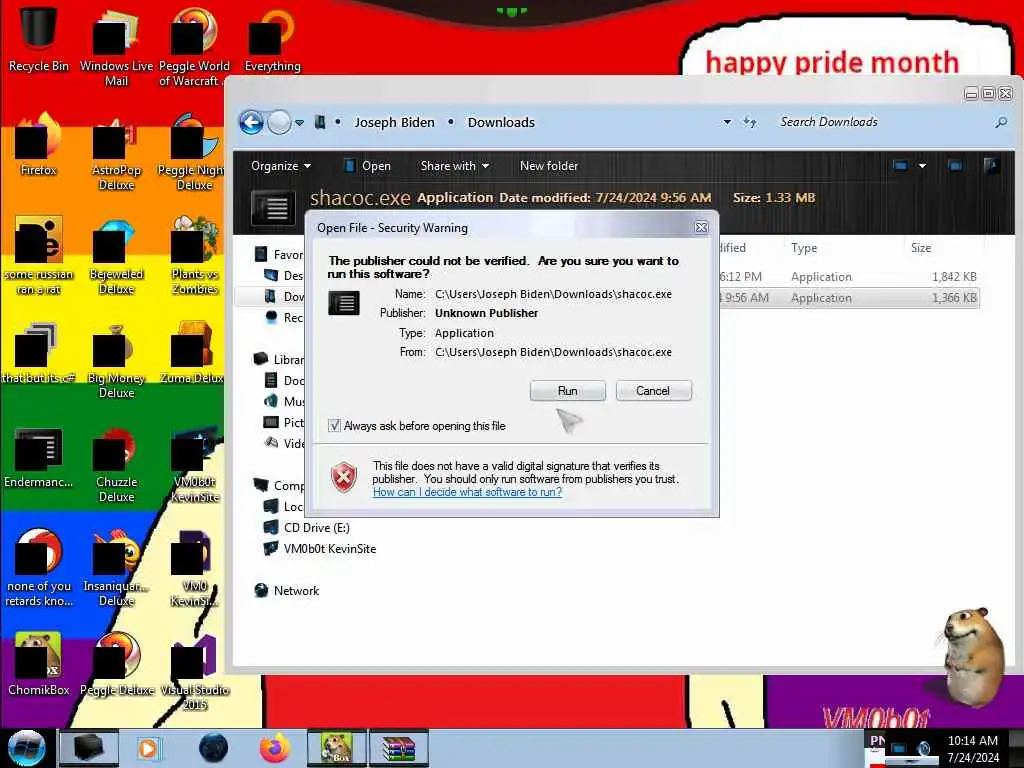This screenshot has height=768, width=1024.
Task: Click the Joseph Biden breadcrumb
Action: point(394,122)
